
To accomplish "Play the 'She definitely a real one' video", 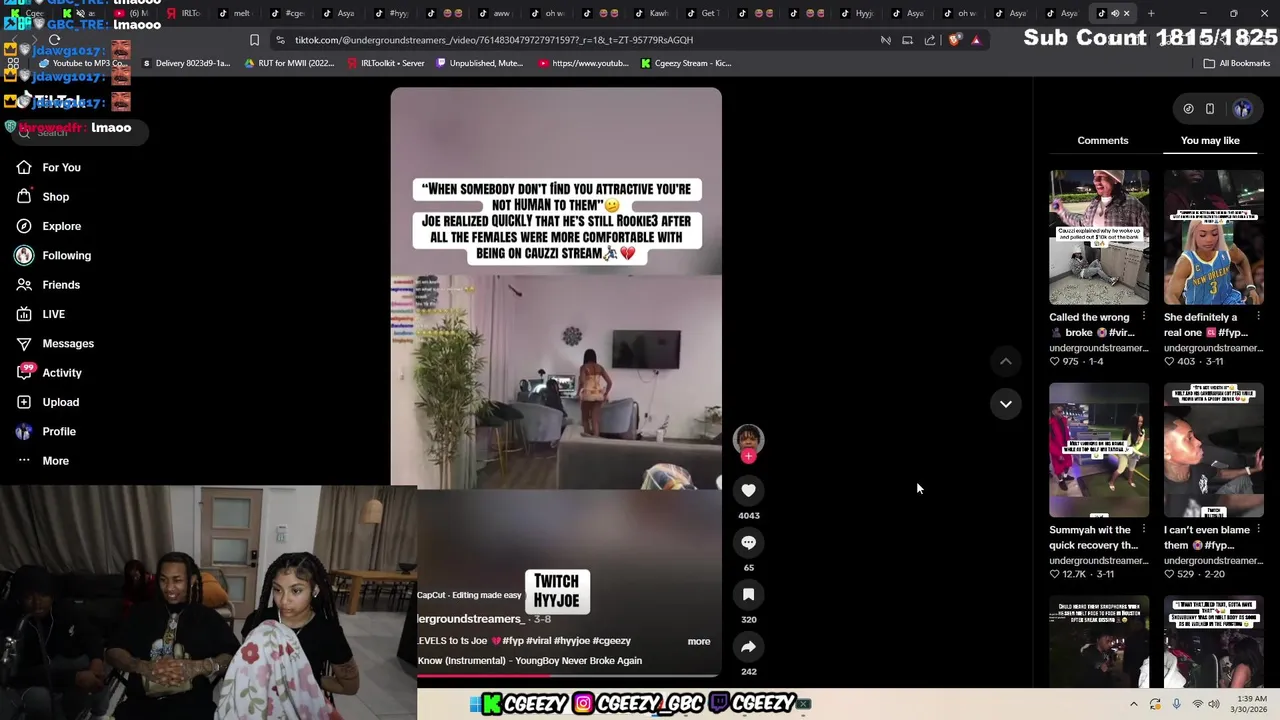I will [1213, 237].
